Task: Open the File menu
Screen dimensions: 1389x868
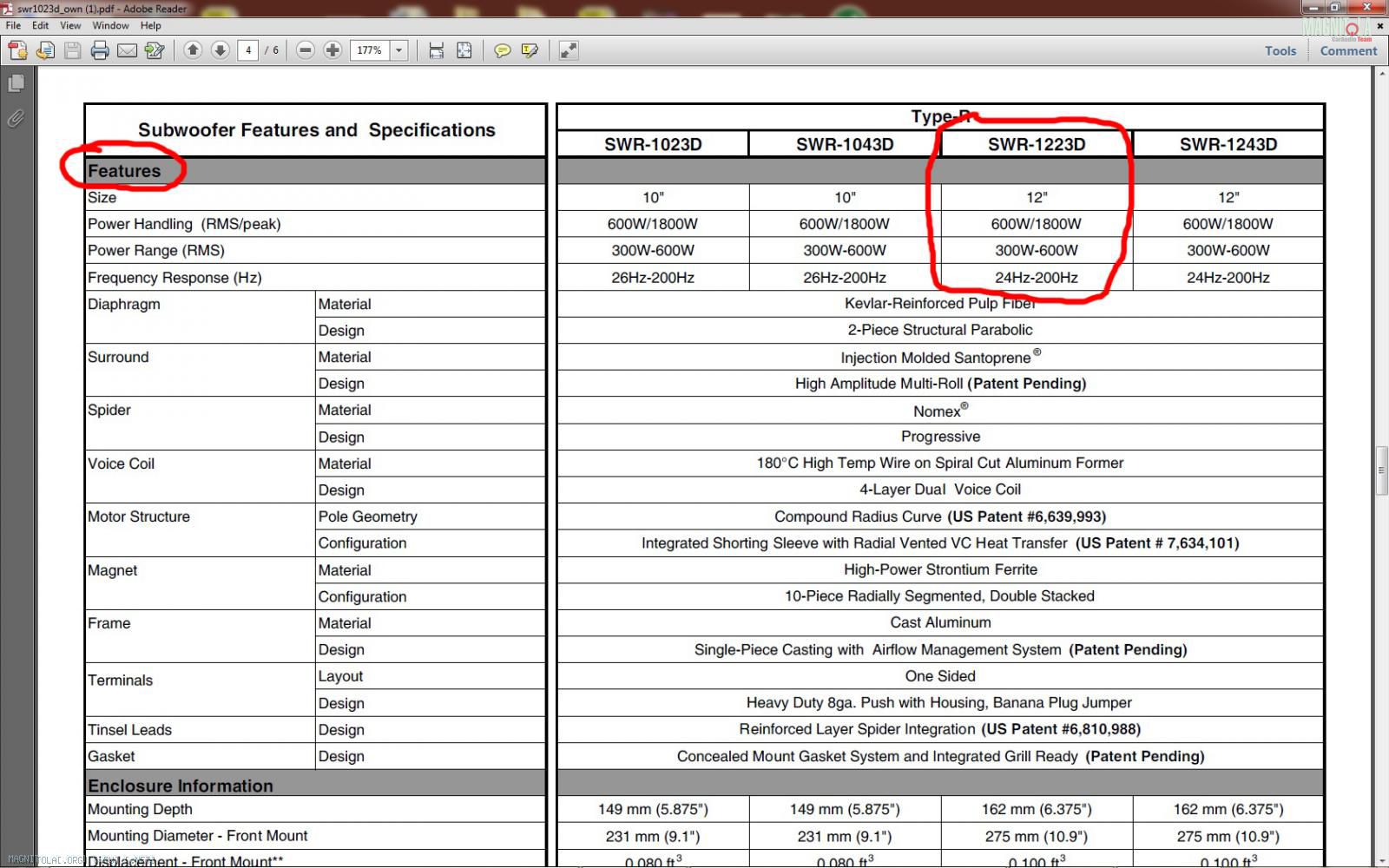Action: coord(13,25)
